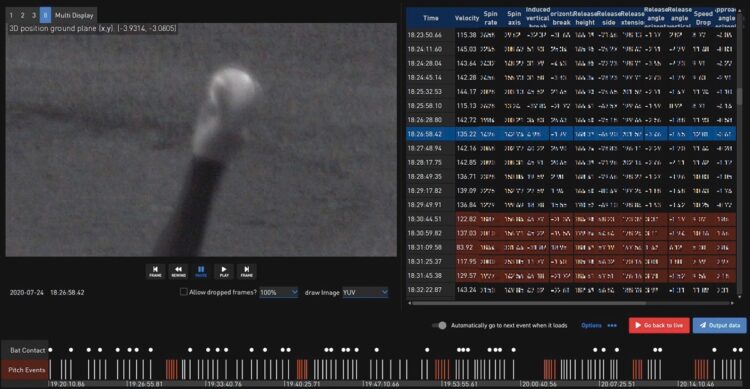Click the Output data button

click(719, 325)
